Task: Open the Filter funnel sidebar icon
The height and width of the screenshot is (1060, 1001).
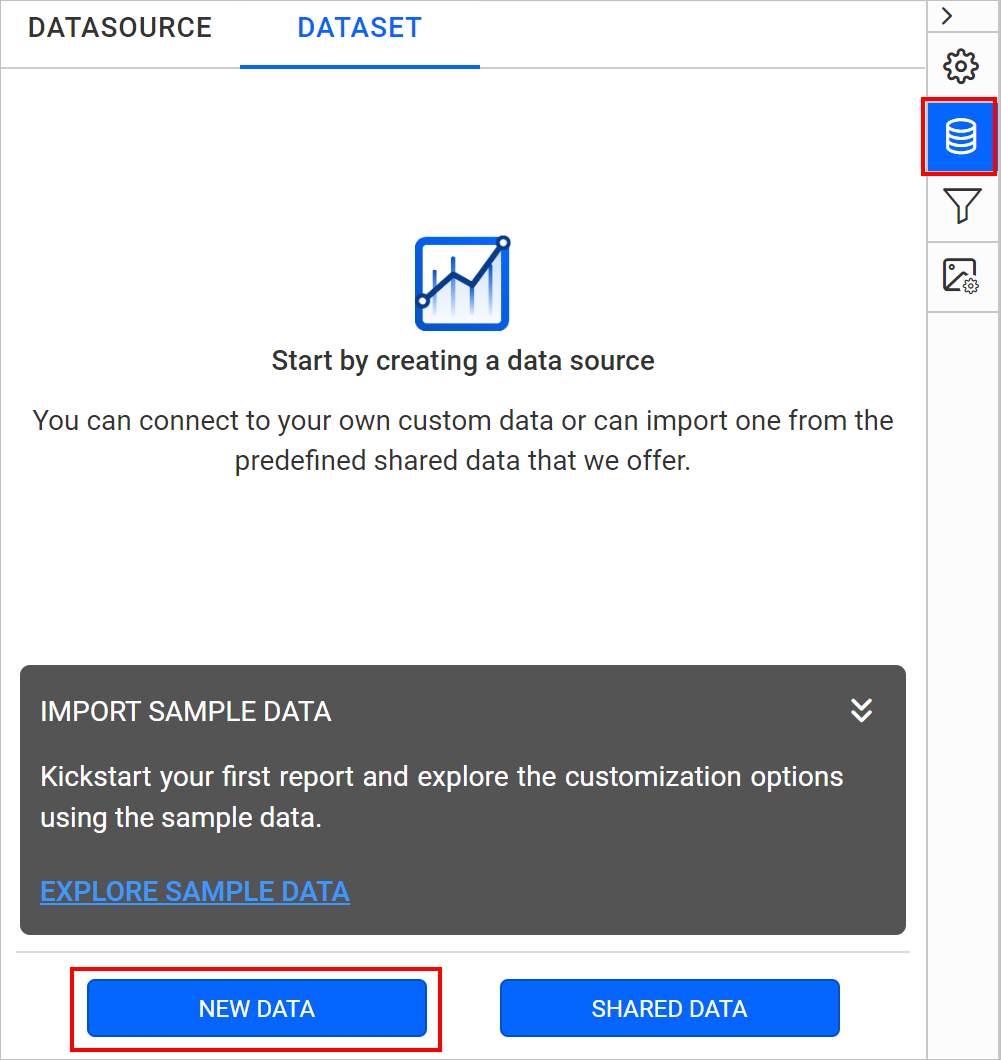Action: pyautogui.click(x=959, y=207)
